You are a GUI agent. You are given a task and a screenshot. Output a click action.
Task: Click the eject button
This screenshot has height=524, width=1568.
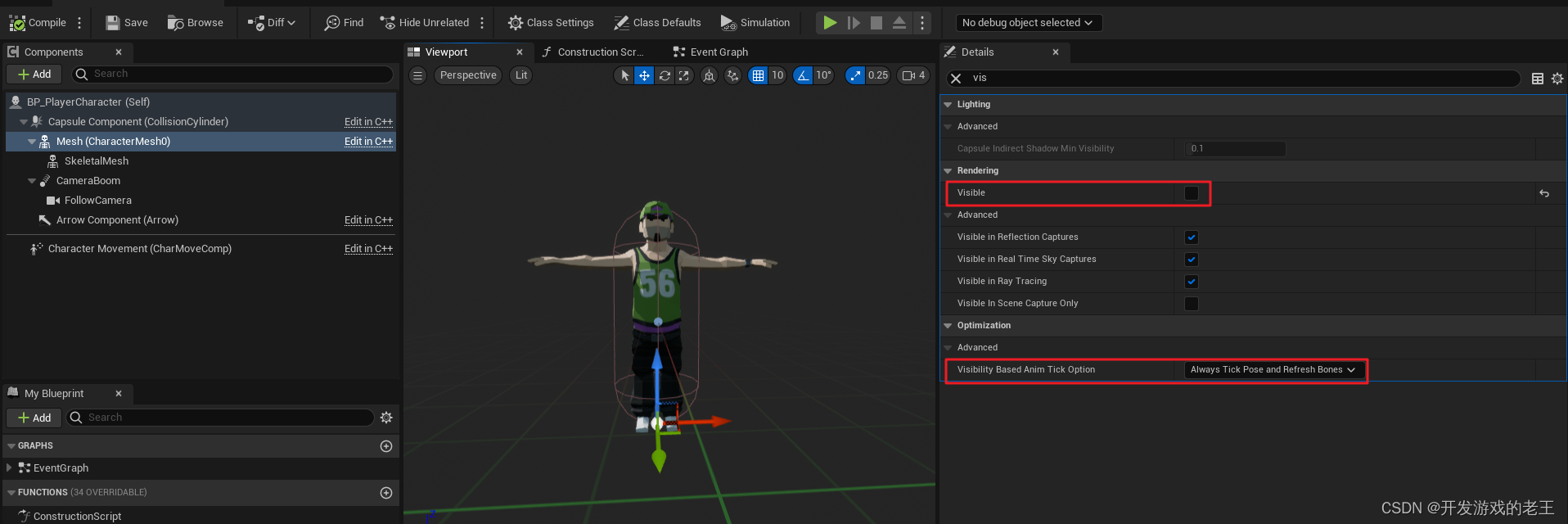pos(899,23)
